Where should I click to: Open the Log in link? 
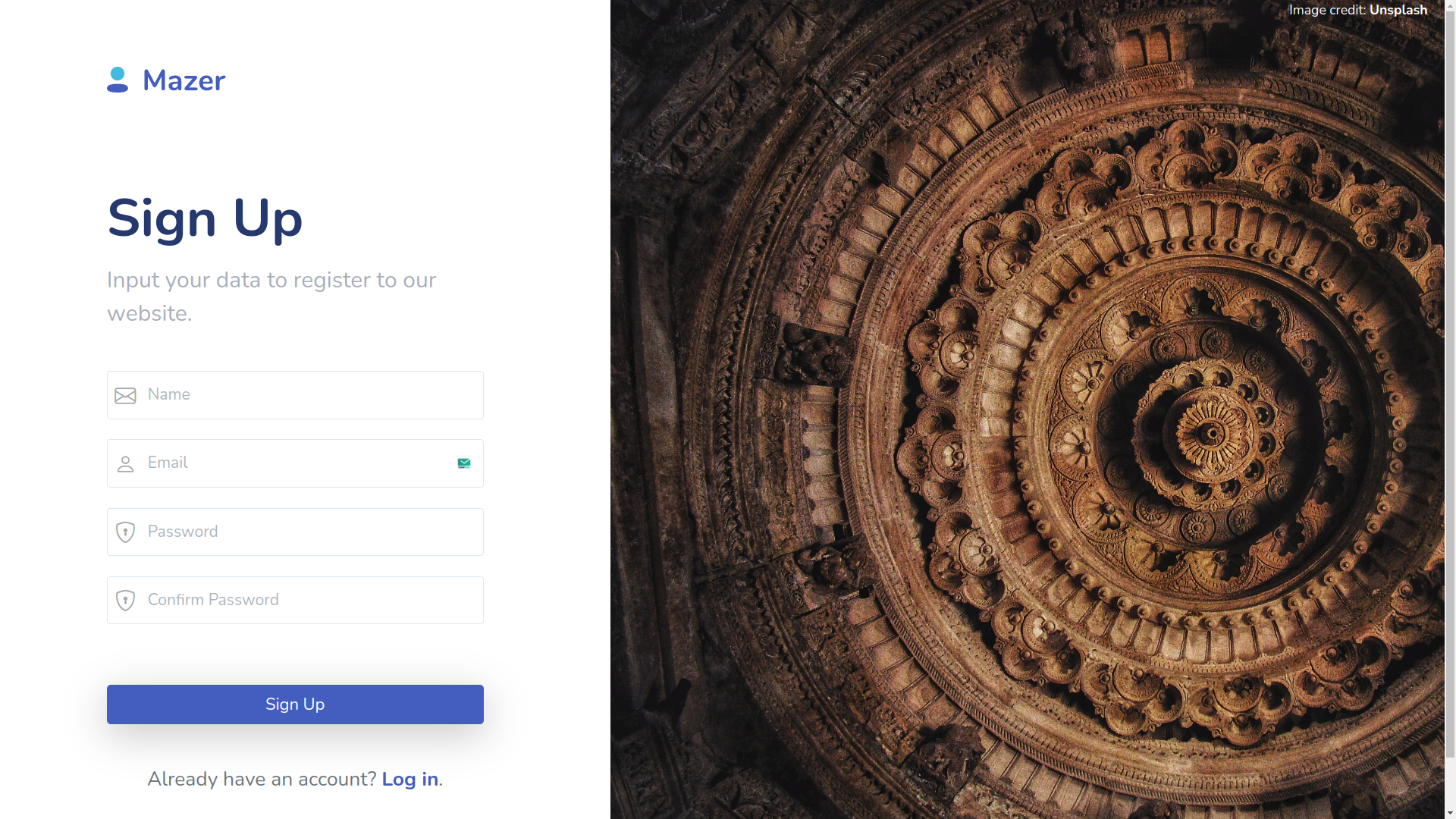coord(409,779)
